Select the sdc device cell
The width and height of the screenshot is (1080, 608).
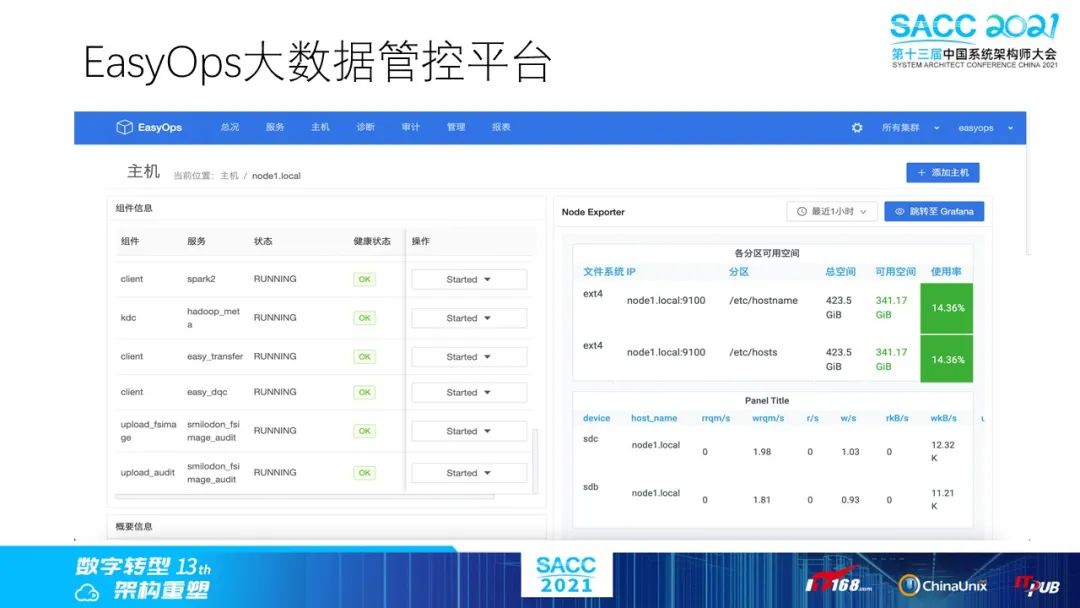[x=591, y=439]
